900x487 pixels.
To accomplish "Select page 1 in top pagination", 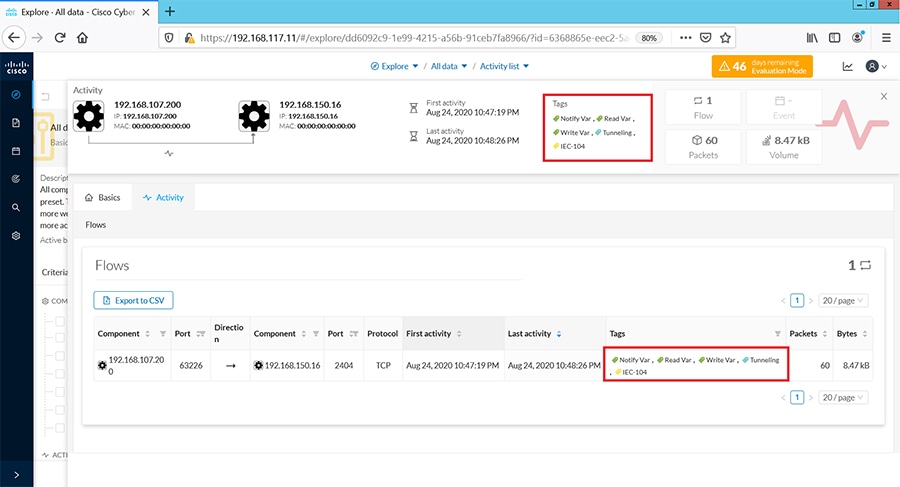I will (x=797, y=300).
